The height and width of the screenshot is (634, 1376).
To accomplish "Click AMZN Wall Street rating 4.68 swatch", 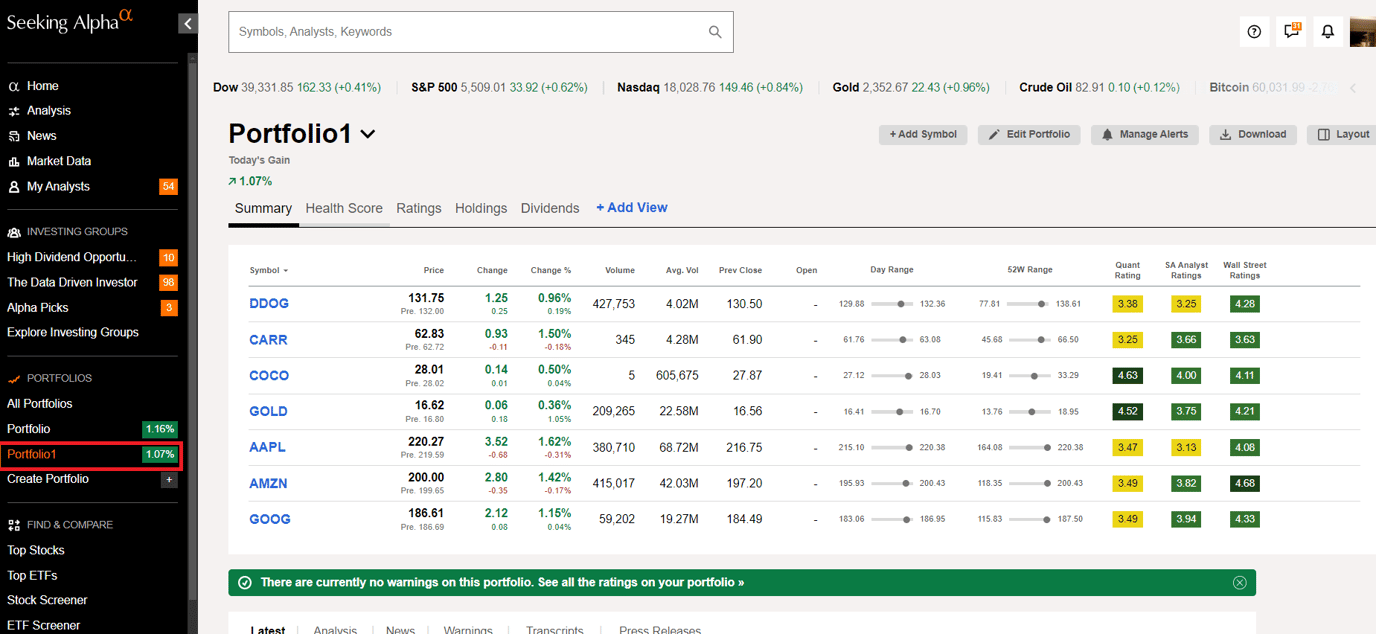I will [1245, 484].
